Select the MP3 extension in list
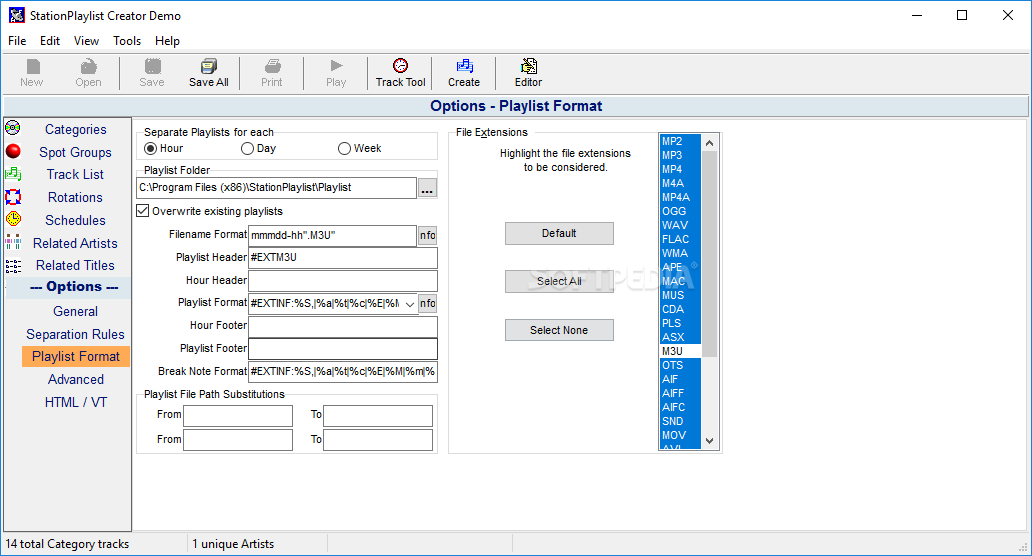 click(680, 155)
